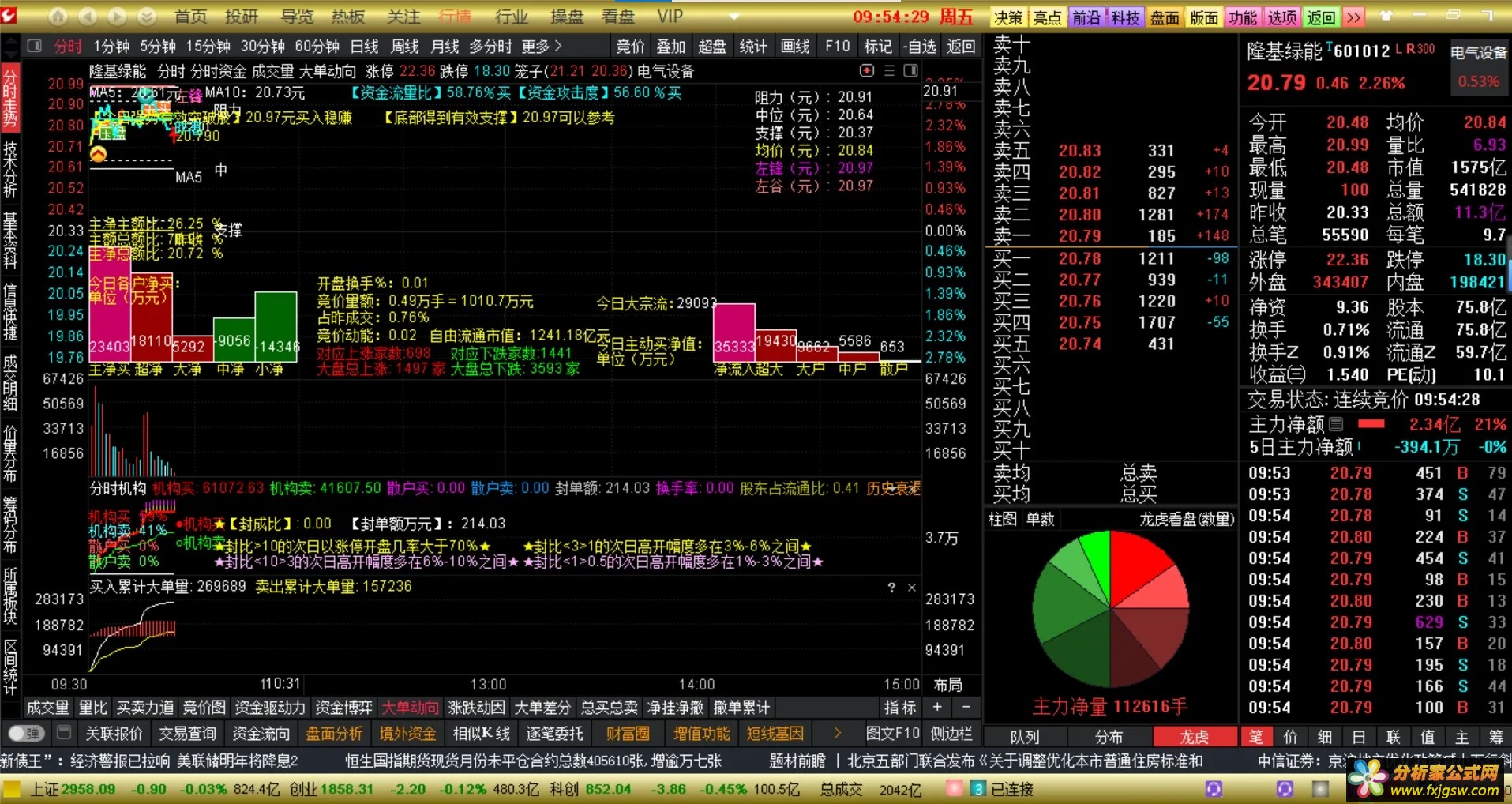The image size is (1512, 804).
Task: Open the 版面 layout list
Action: 1204,17
